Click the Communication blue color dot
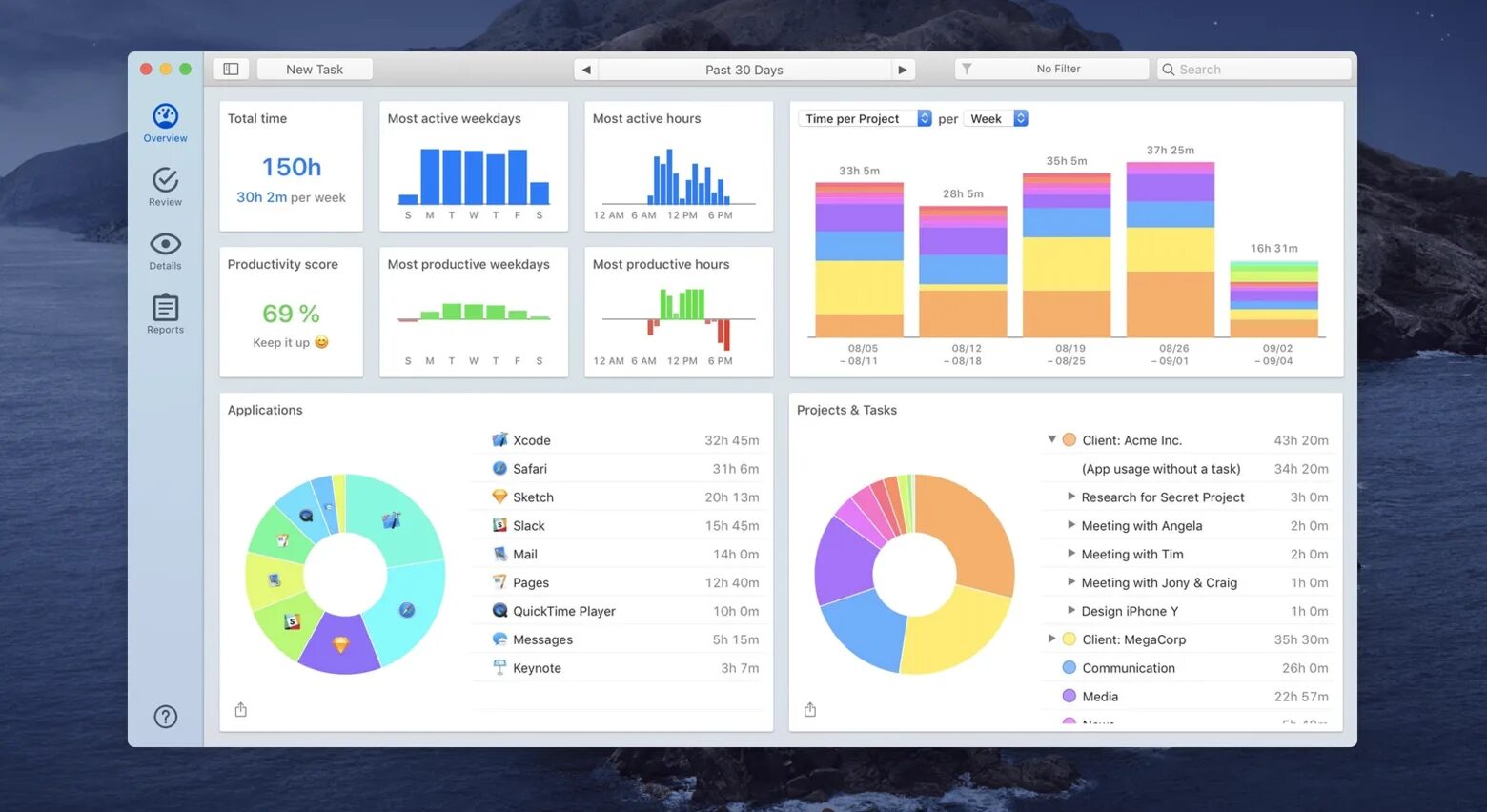 (x=1069, y=667)
